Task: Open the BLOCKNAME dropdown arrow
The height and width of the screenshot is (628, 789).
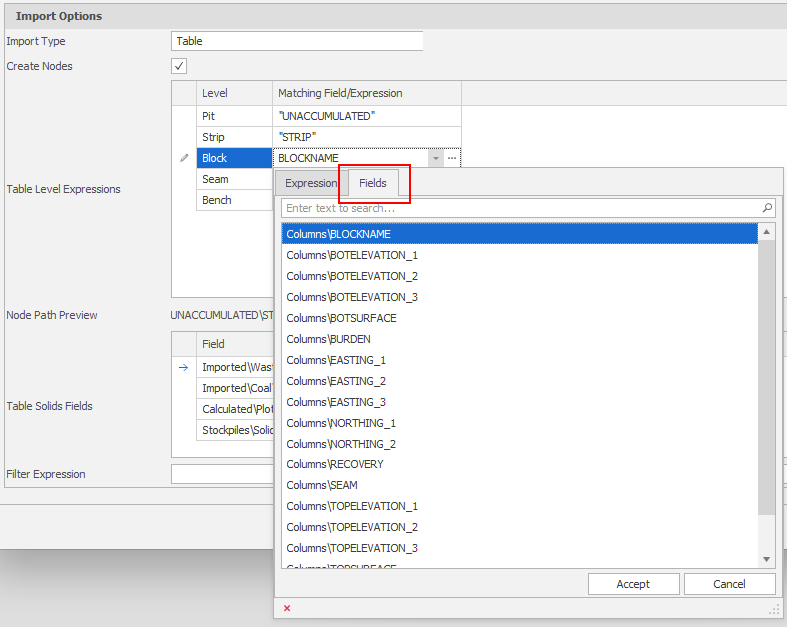Action: pos(435,158)
